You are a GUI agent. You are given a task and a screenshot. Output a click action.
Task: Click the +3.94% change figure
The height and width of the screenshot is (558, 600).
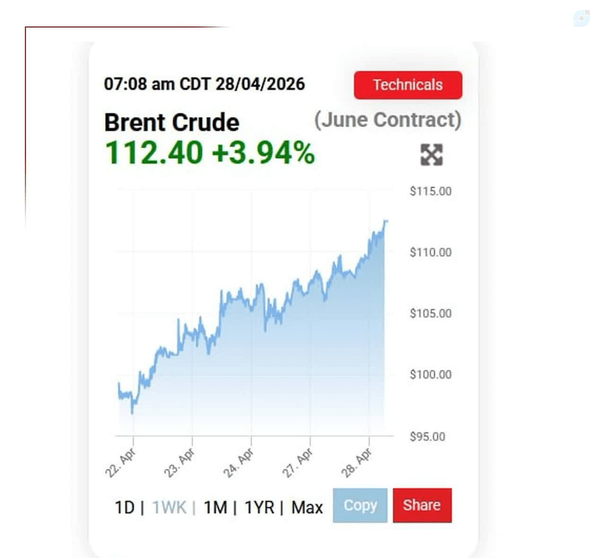(x=264, y=153)
